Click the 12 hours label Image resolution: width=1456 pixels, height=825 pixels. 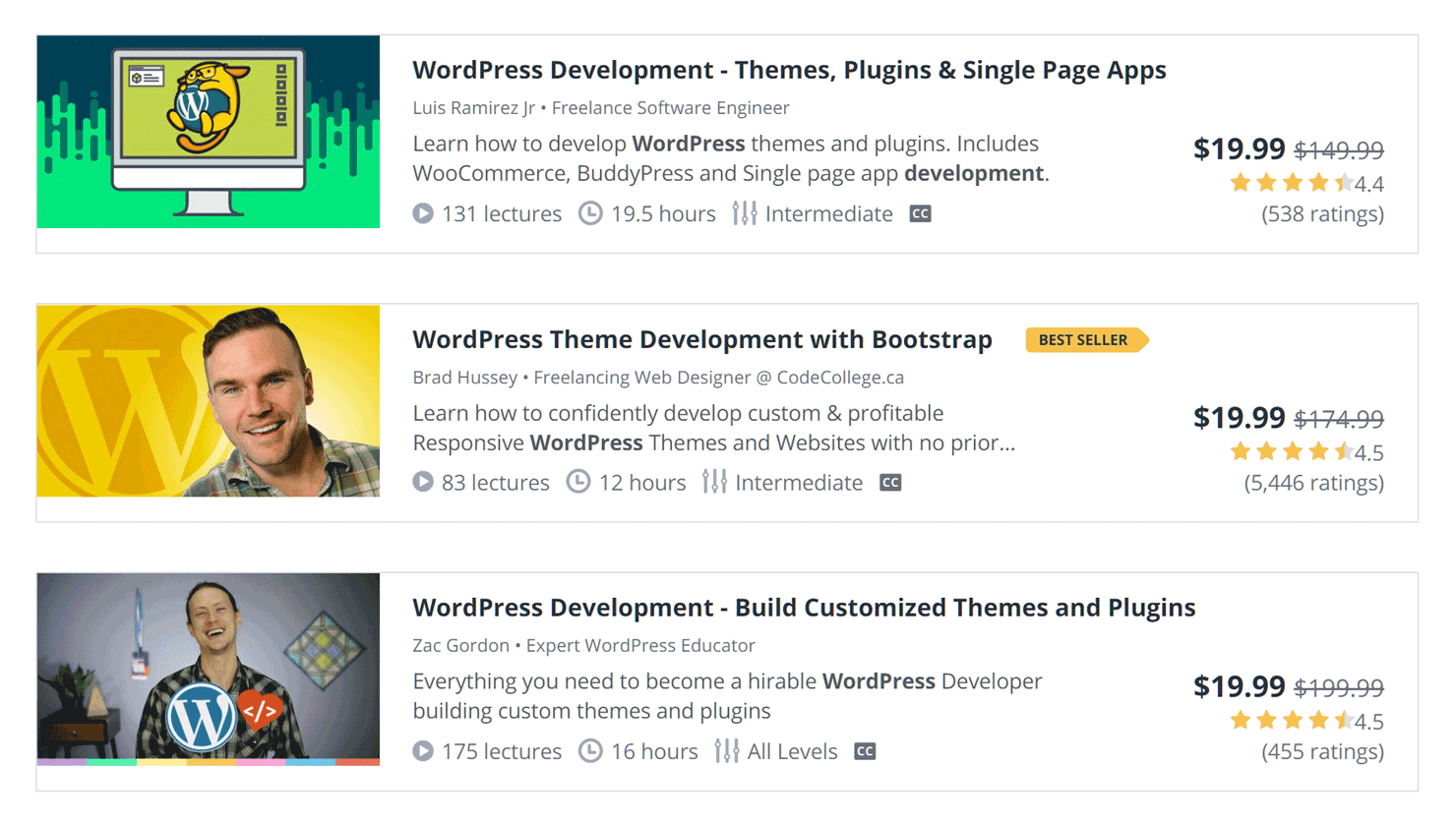pyautogui.click(x=642, y=482)
